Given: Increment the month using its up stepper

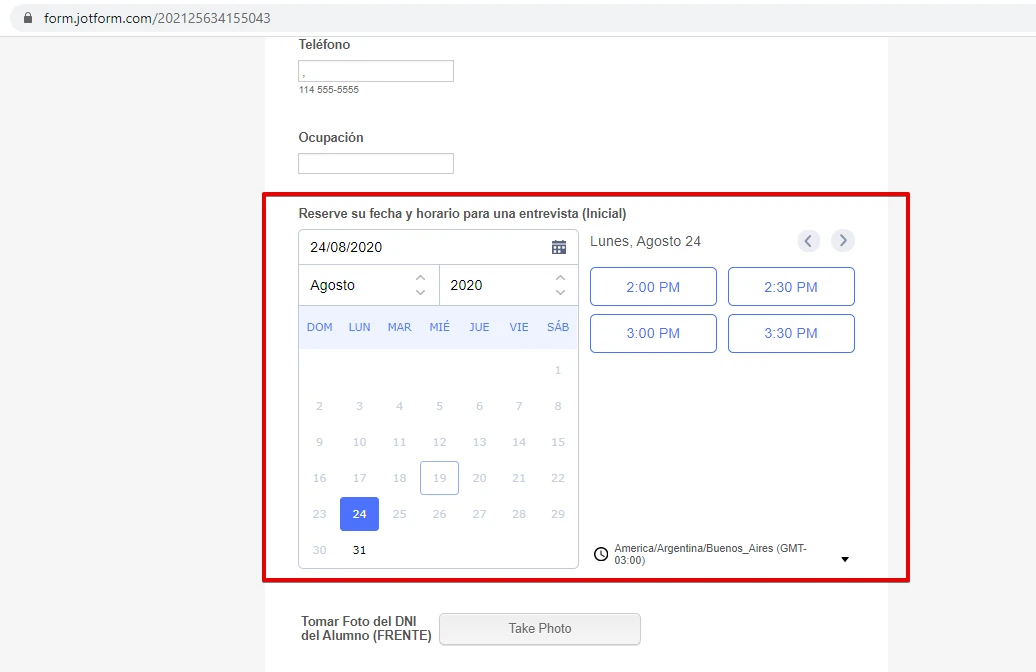Looking at the screenshot, I should [x=421, y=279].
